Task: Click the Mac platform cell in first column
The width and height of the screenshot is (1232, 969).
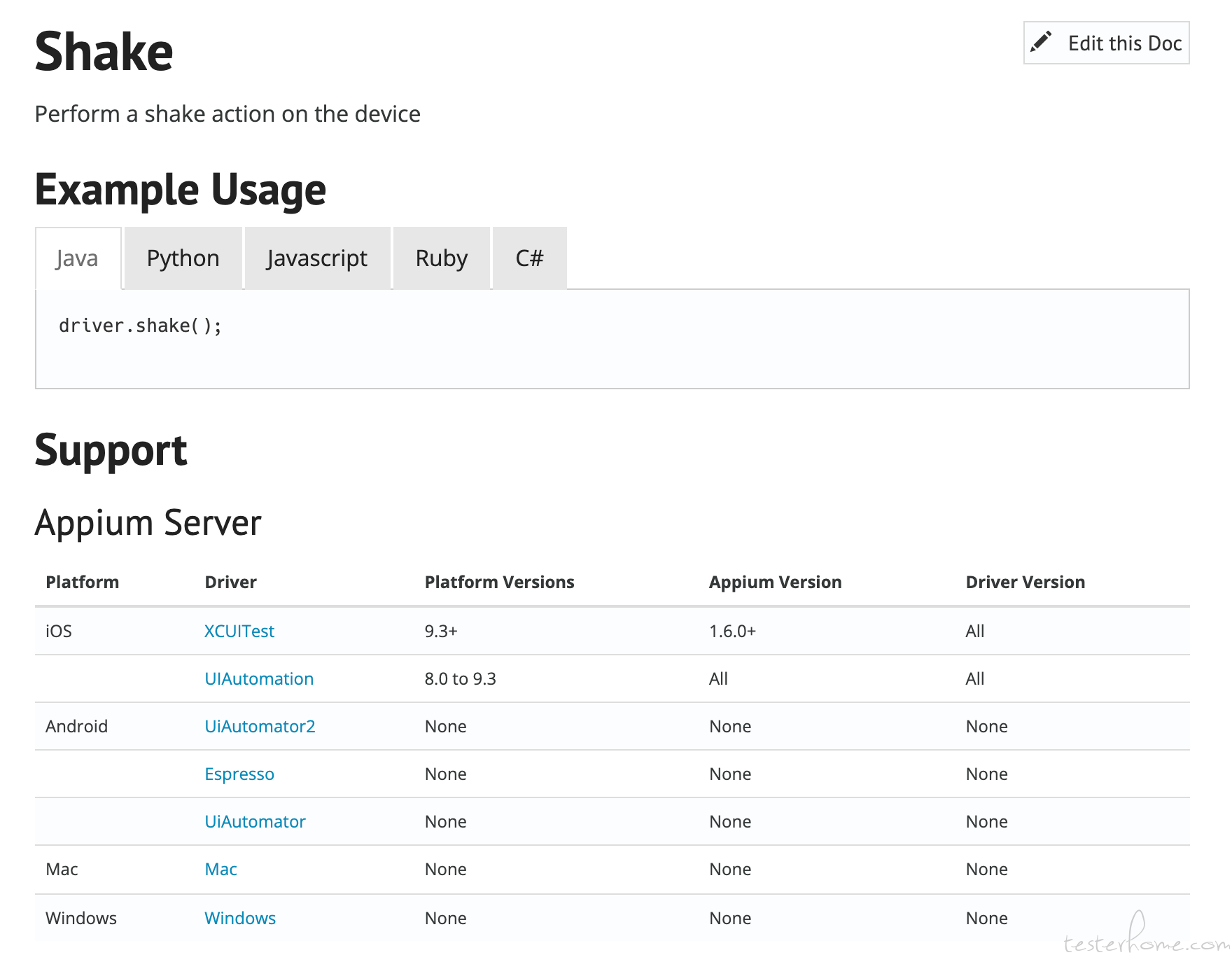Action: (62, 869)
